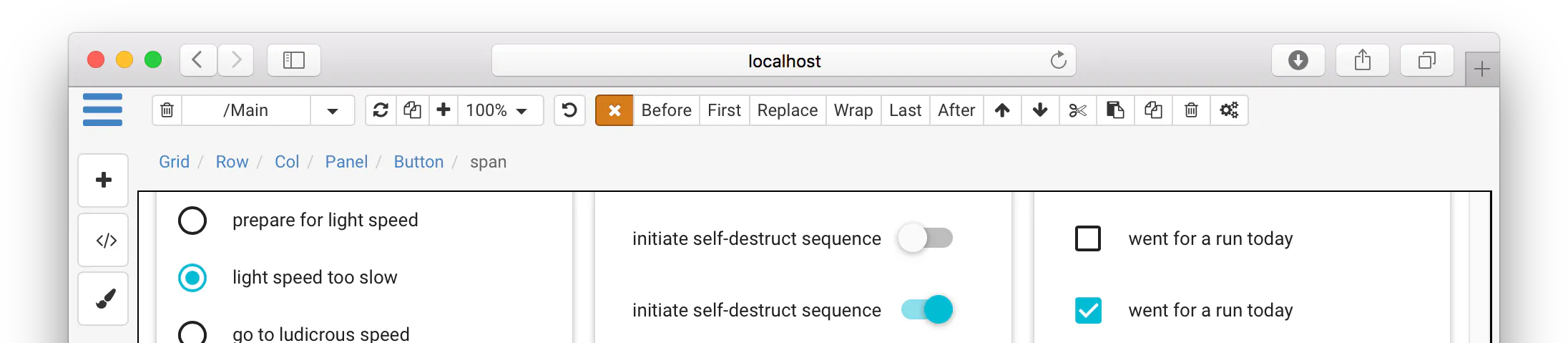This screenshot has width=1568, height=343.
Task: Turn on the first self-destruct sequence switch
Action: click(x=926, y=238)
